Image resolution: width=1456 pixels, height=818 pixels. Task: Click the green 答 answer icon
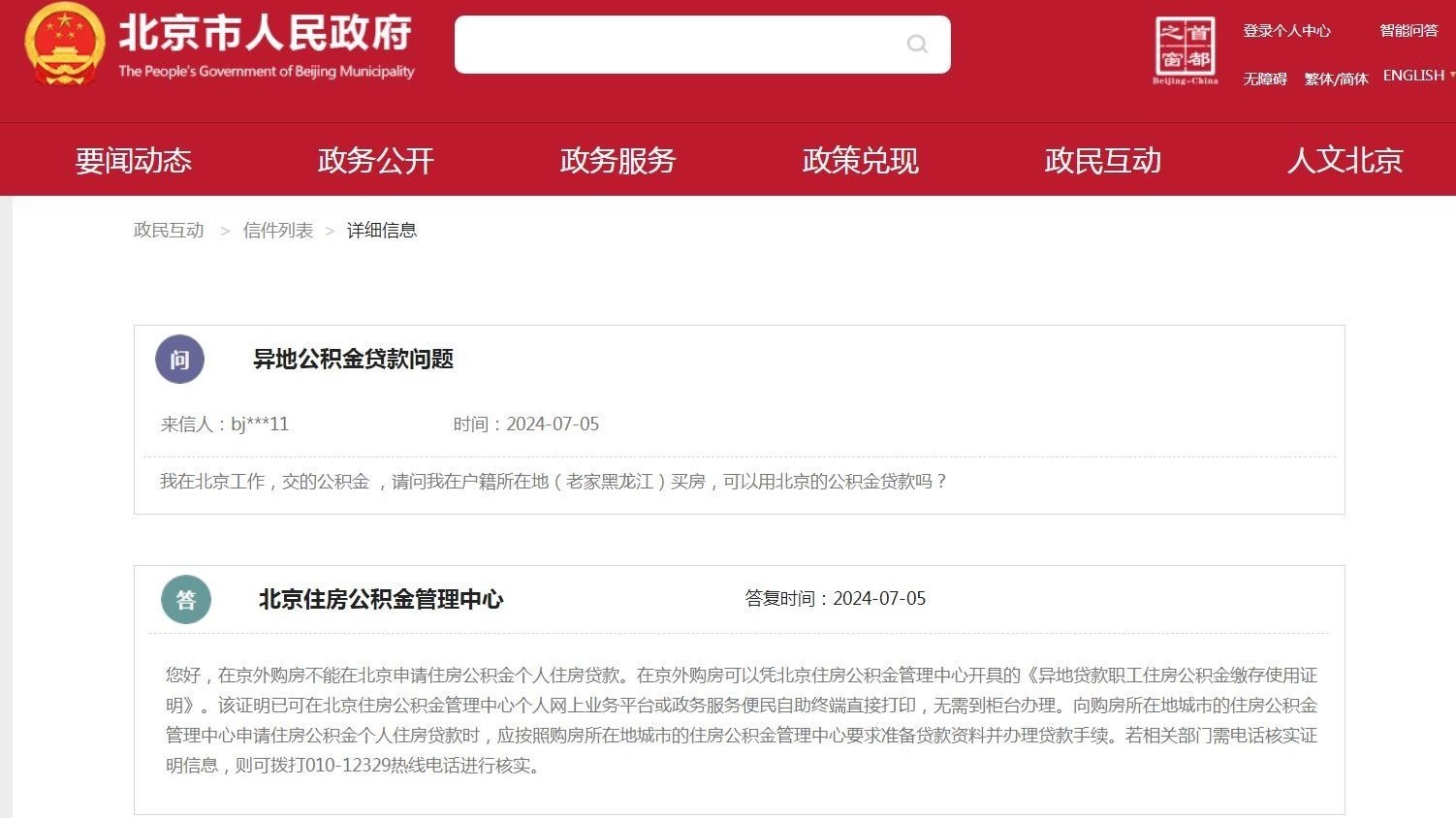coord(185,600)
